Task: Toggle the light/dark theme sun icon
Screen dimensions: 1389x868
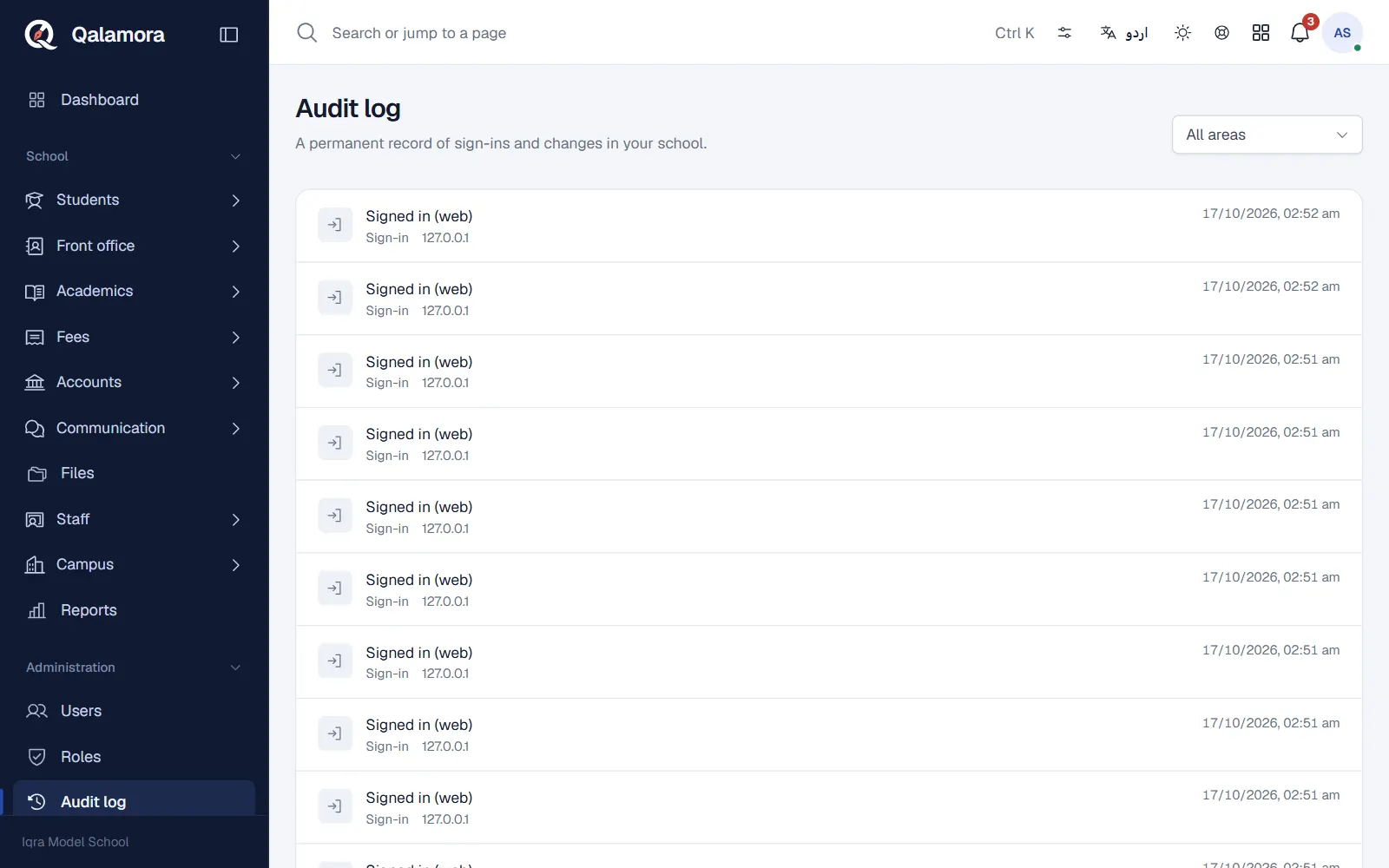Action: (1182, 33)
